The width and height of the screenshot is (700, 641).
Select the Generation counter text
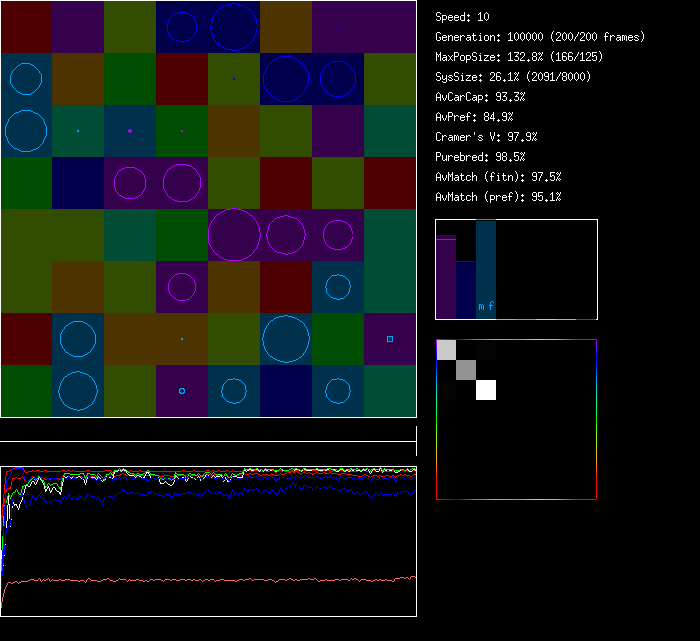(x=540, y=37)
